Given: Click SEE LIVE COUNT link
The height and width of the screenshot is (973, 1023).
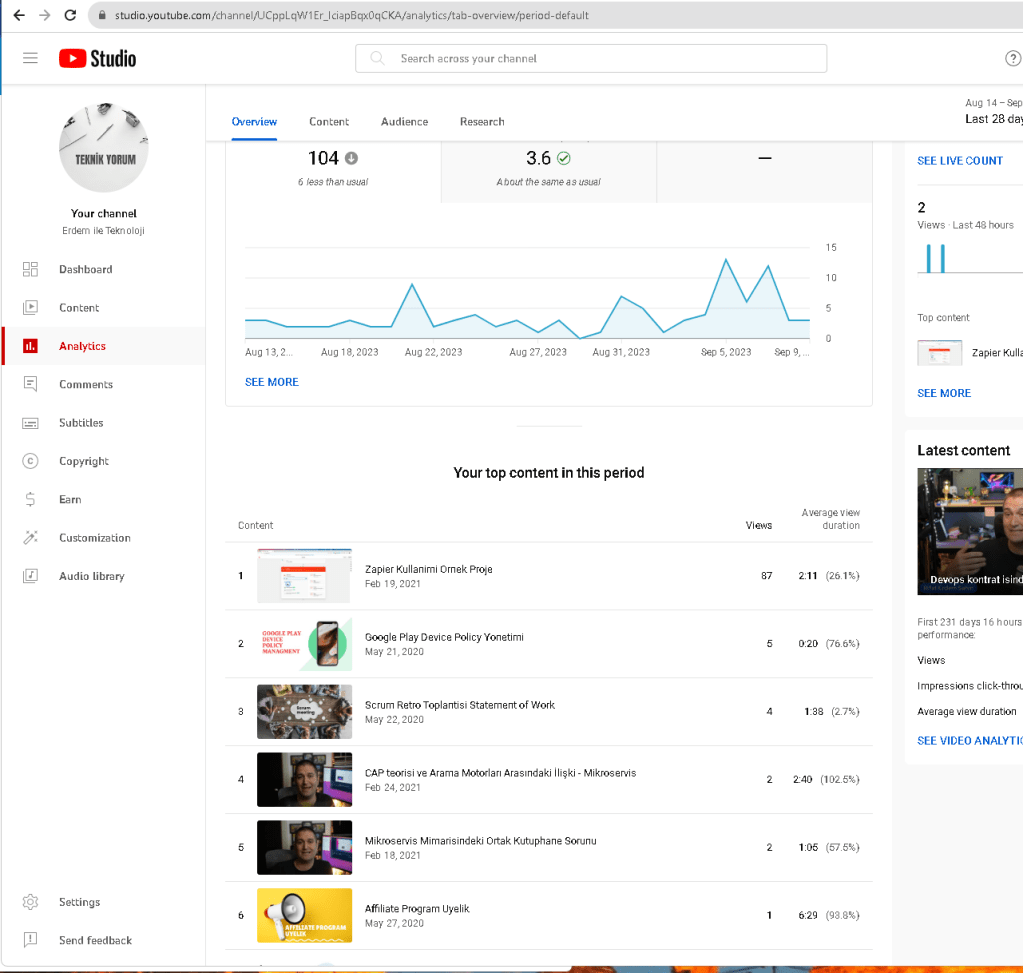Looking at the screenshot, I should click(x=960, y=161).
